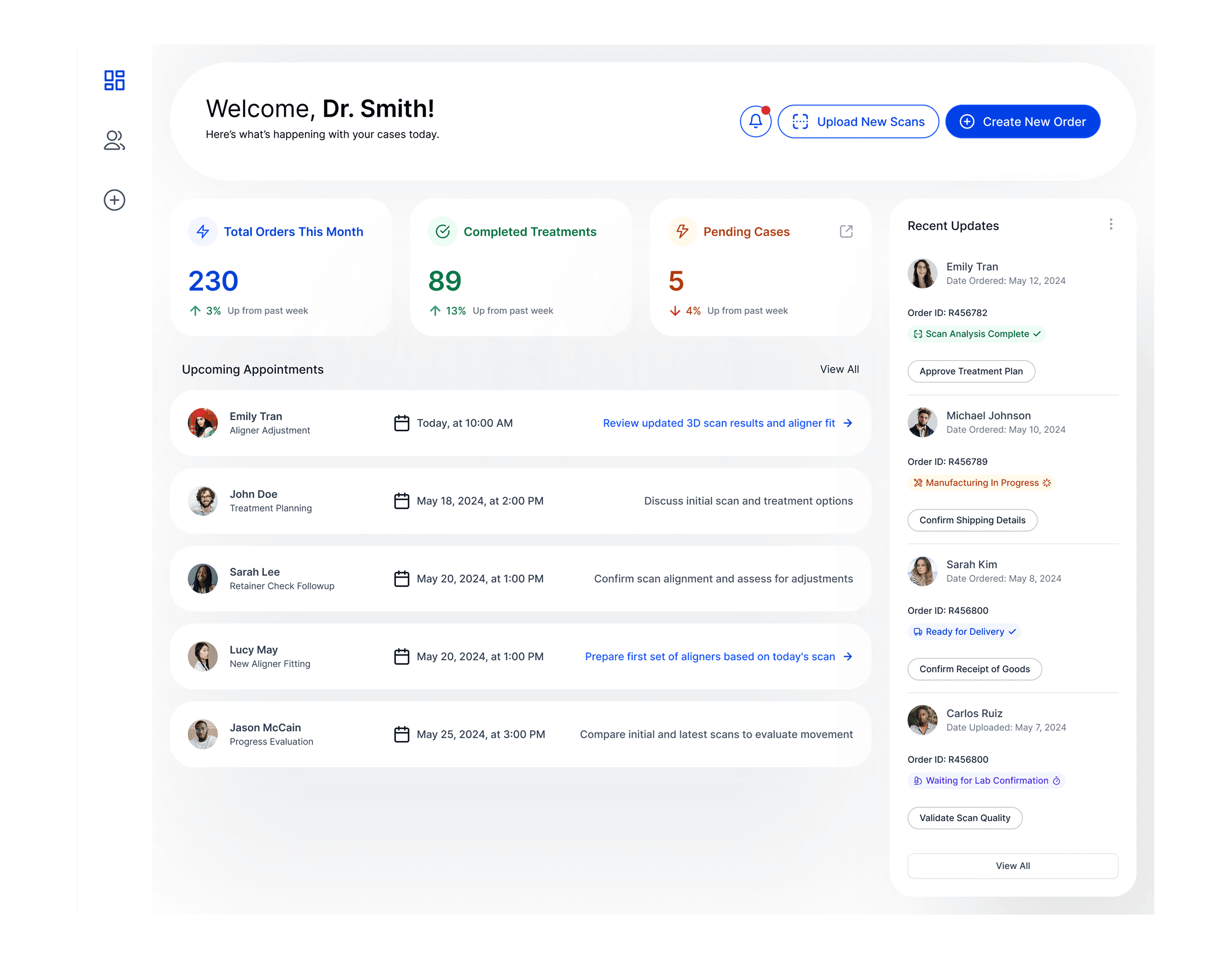Open Pending Cases external link icon

[846, 231]
